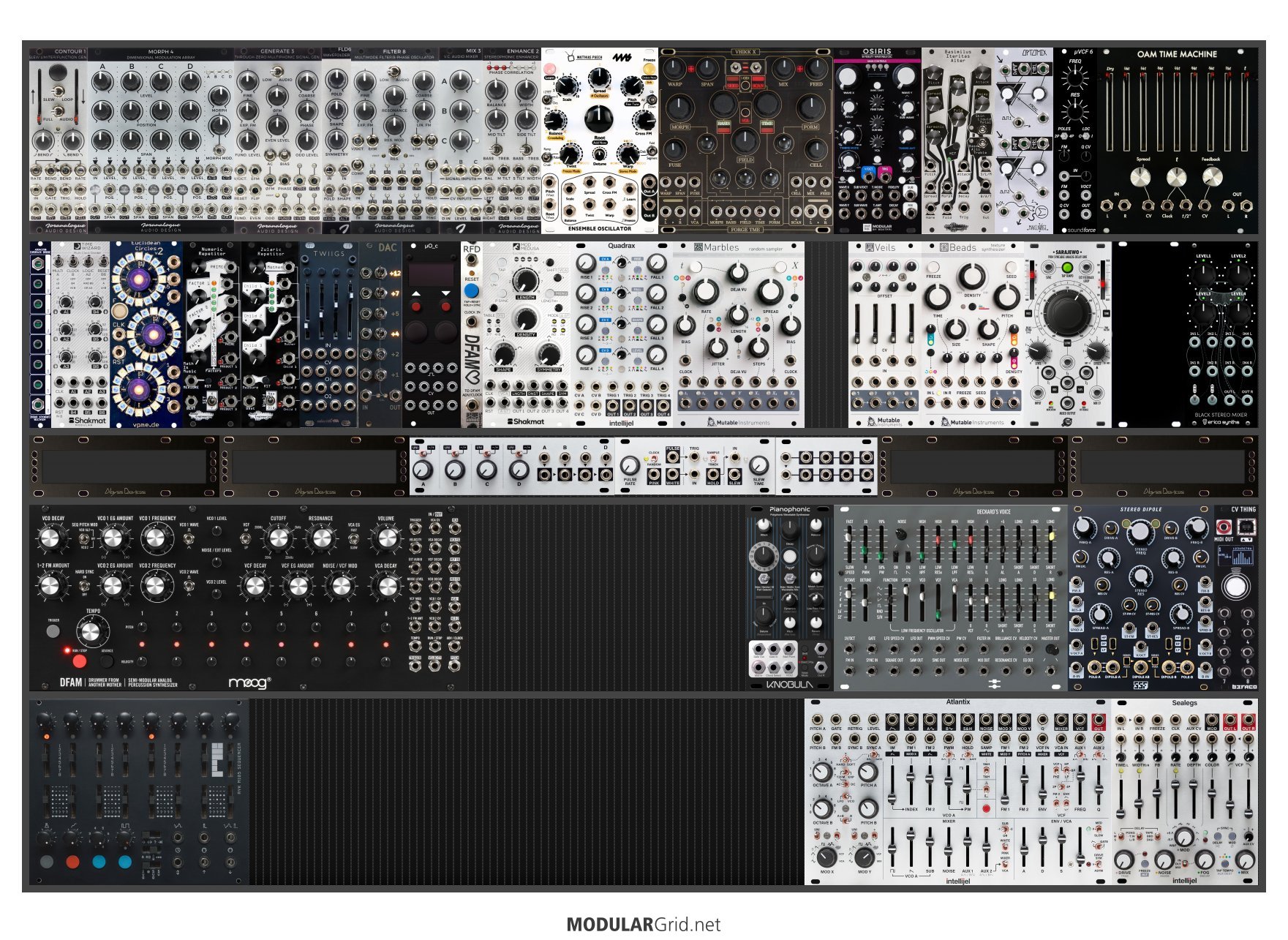Click the Quadrax Rise 1 knob
The image size is (1288, 940).
click(x=585, y=263)
